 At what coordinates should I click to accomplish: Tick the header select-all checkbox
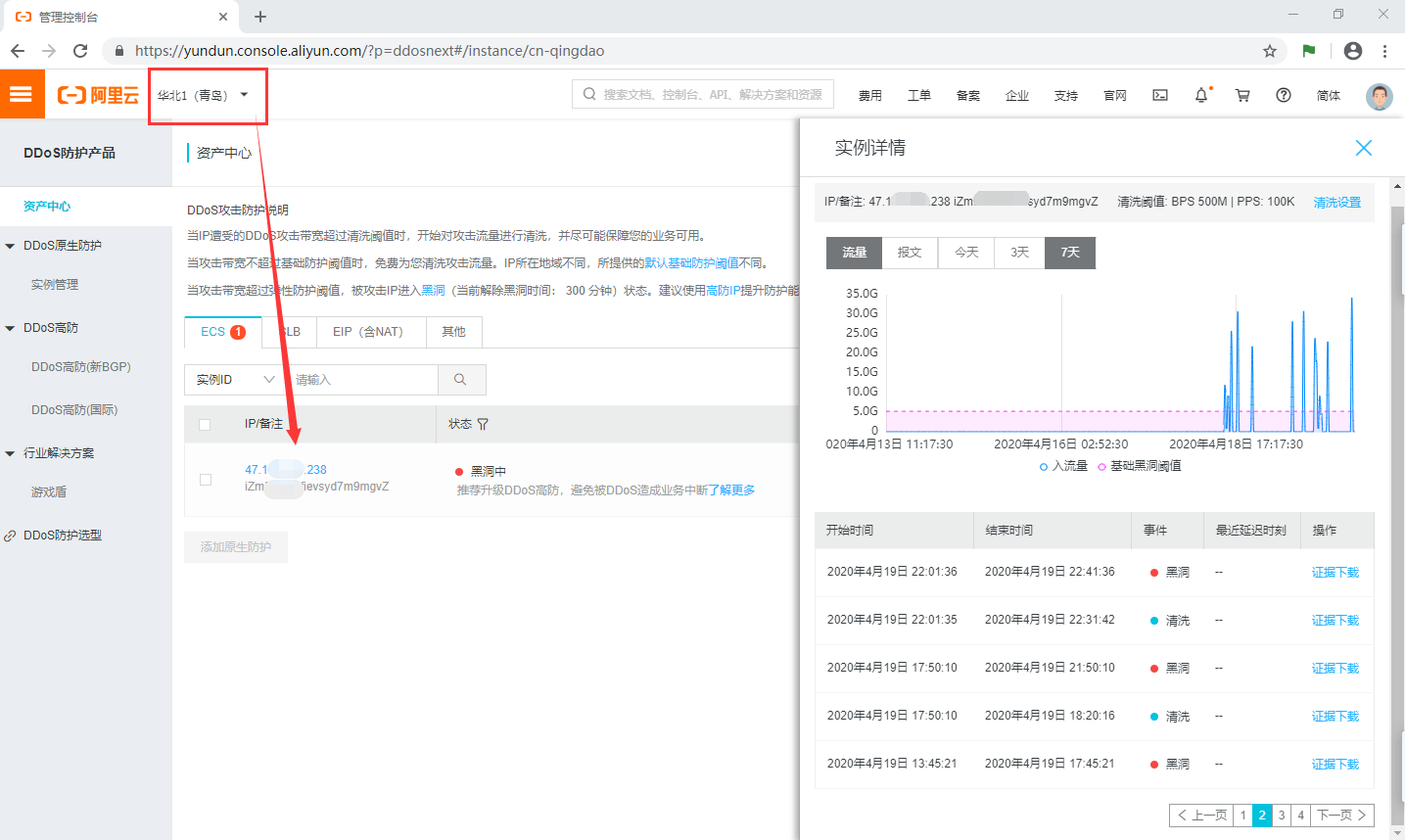click(x=205, y=425)
